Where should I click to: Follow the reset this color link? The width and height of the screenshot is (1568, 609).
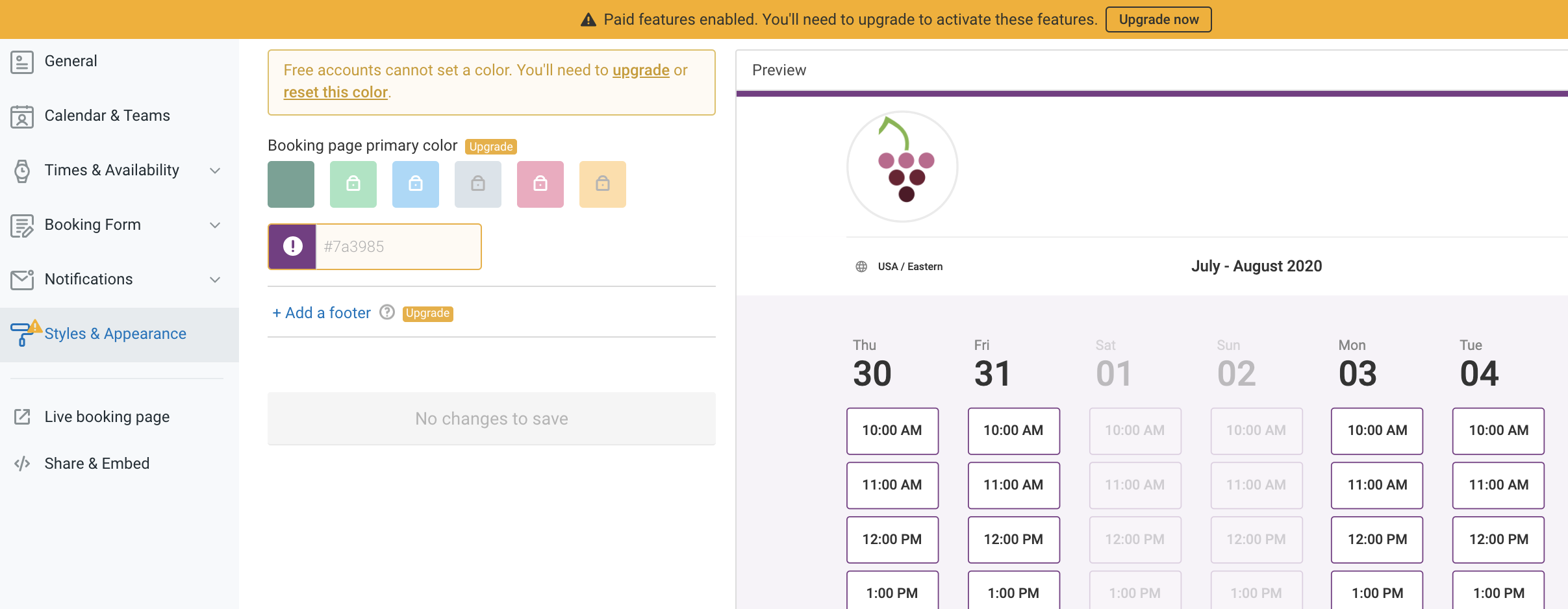click(335, 92)
